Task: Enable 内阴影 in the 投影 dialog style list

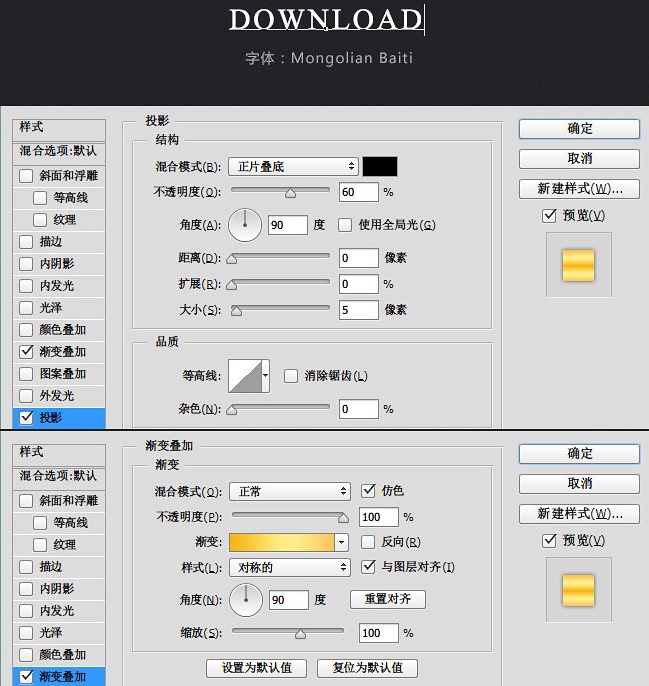Action: tap(26, 264)
